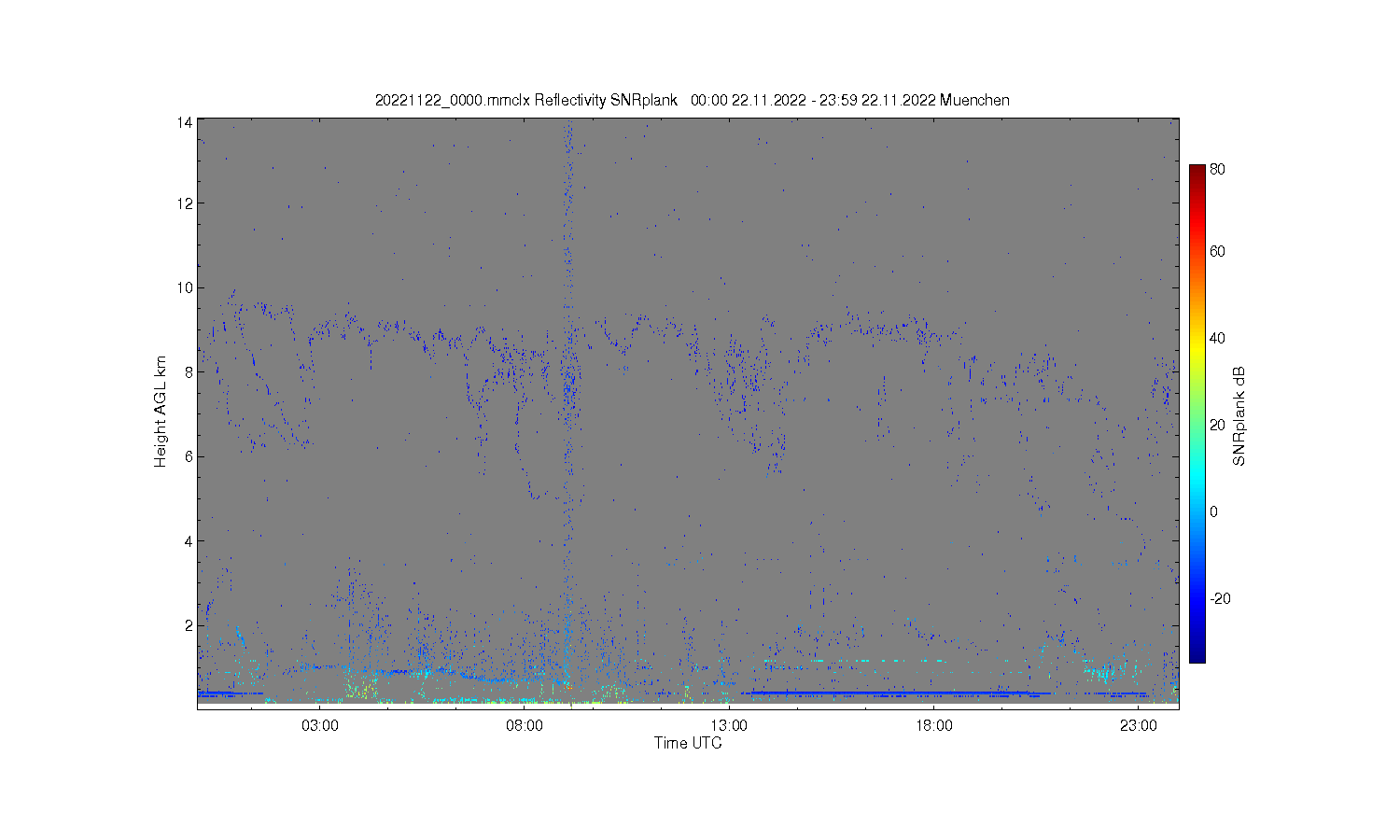Click the 60 value on the colorbar
The height and width of the screenshot is (840, 1400).
click(1218, 251)
